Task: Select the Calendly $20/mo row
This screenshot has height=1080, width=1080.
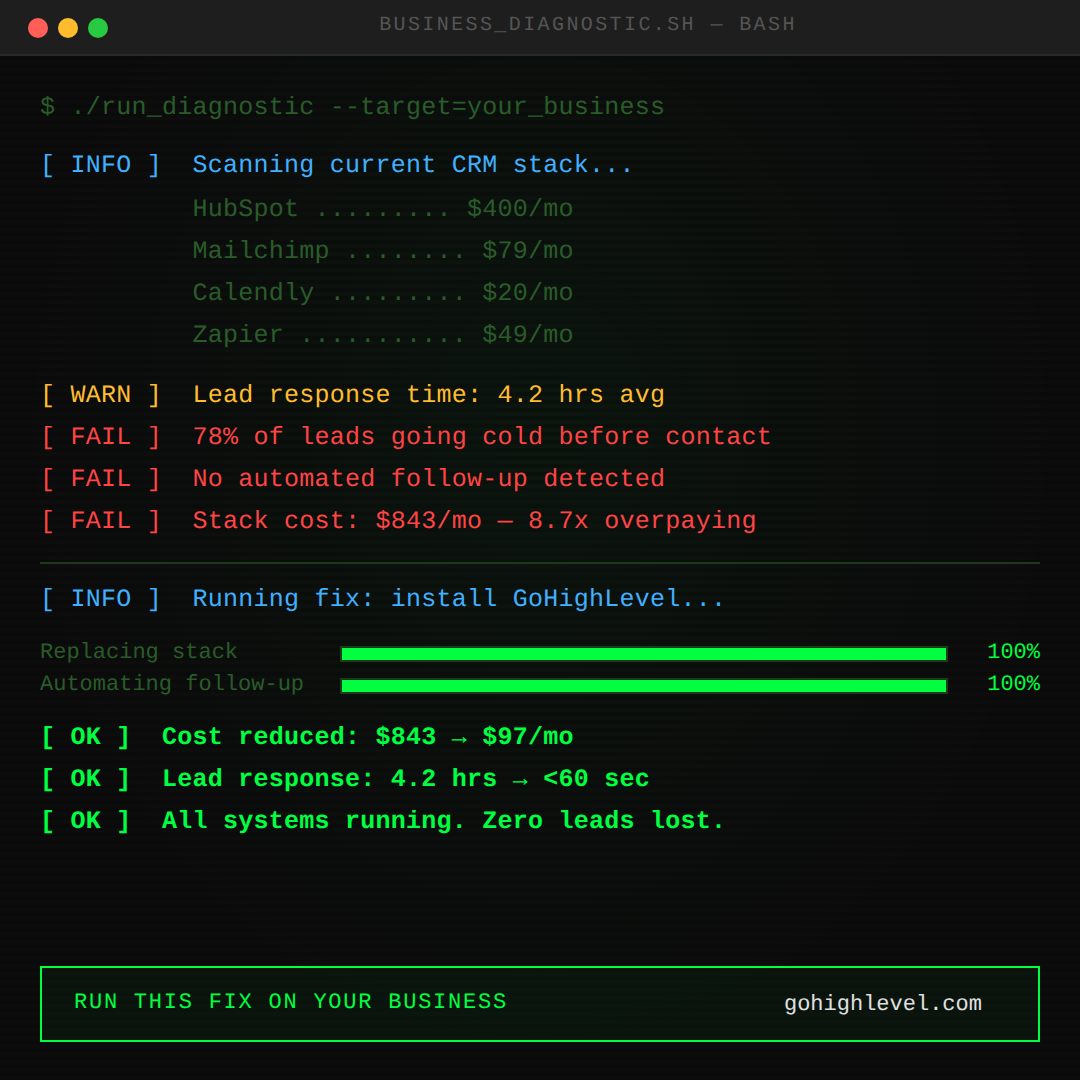Action: point(382,292)
